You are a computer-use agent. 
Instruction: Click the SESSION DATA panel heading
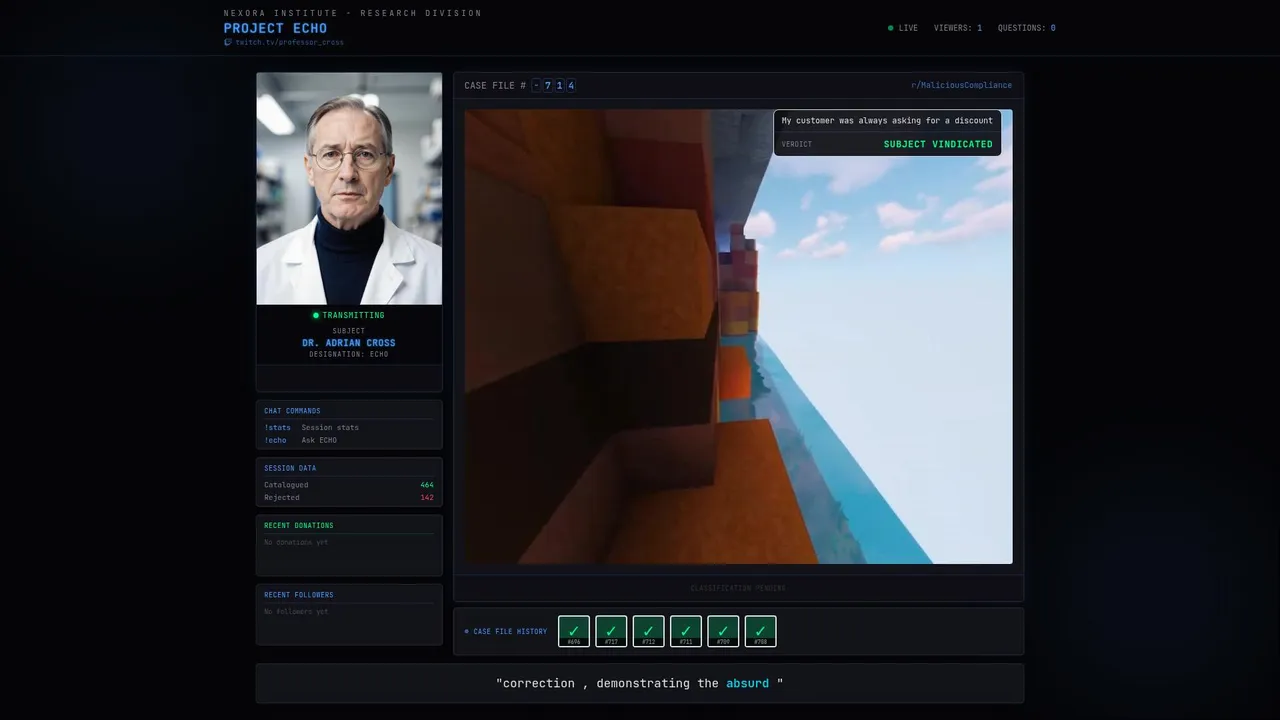coord(290,468)
